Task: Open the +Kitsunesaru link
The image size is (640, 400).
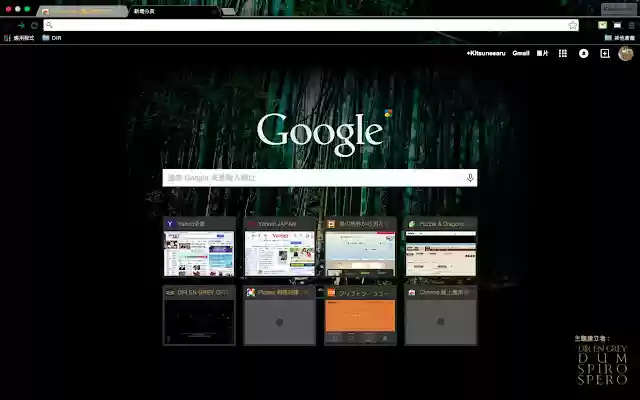Action: coord(486,53)
